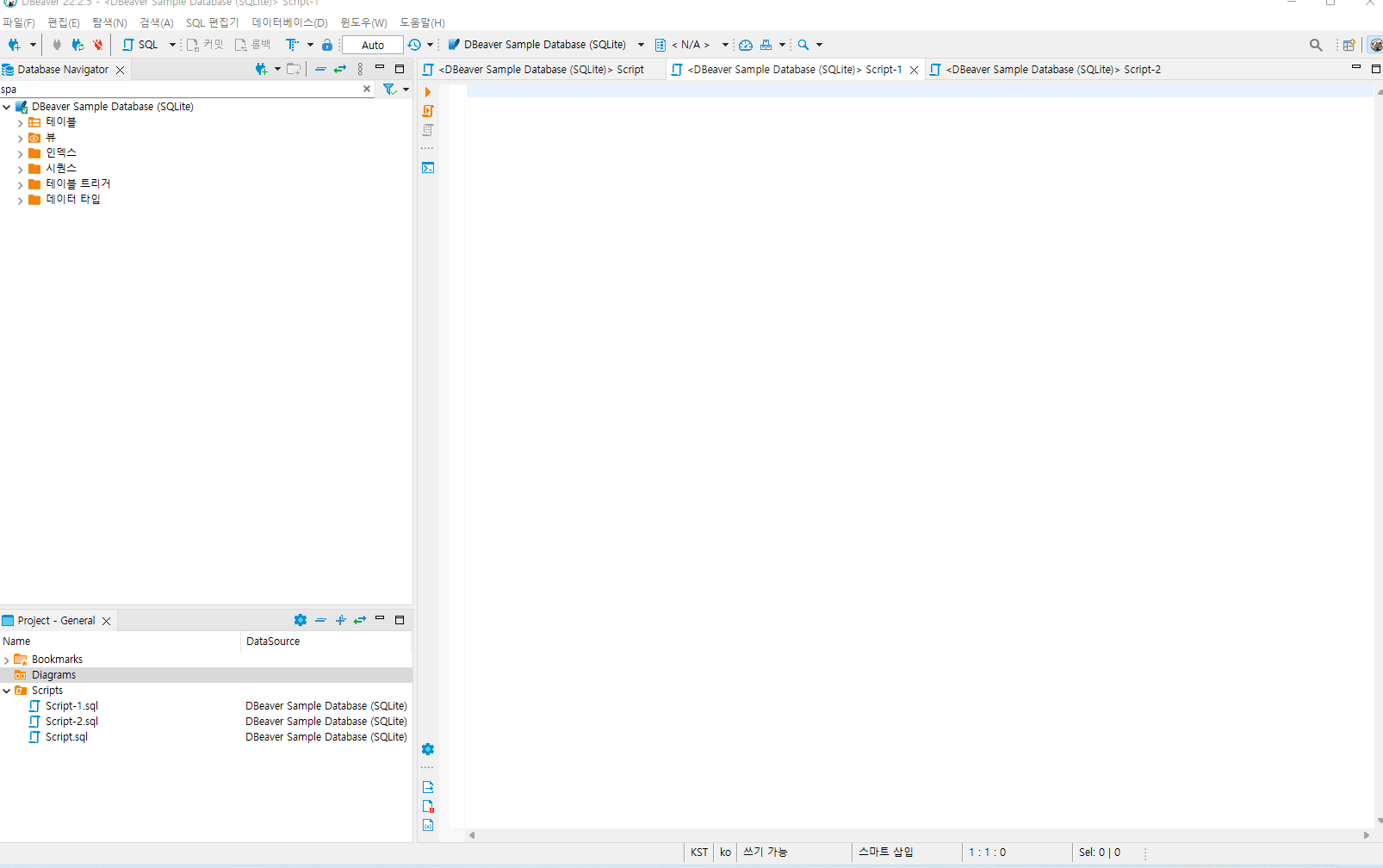
Task: Open a new SQL script with SQL button
Action: pyautogui.click(x=140, y=45)
